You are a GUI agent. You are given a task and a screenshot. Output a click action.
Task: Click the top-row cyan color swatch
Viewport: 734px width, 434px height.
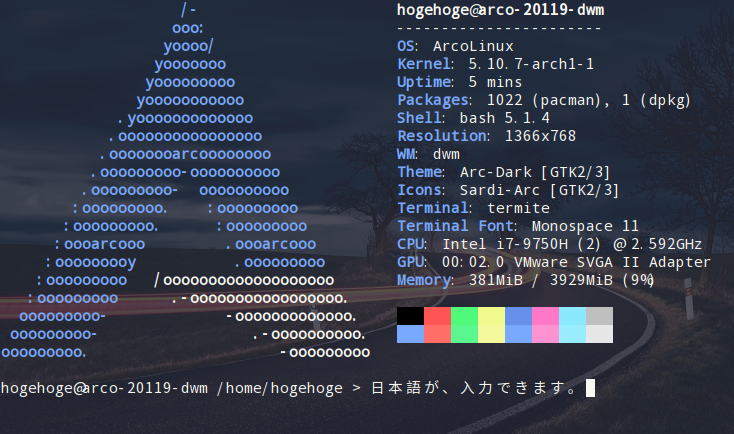click(573, 316)
